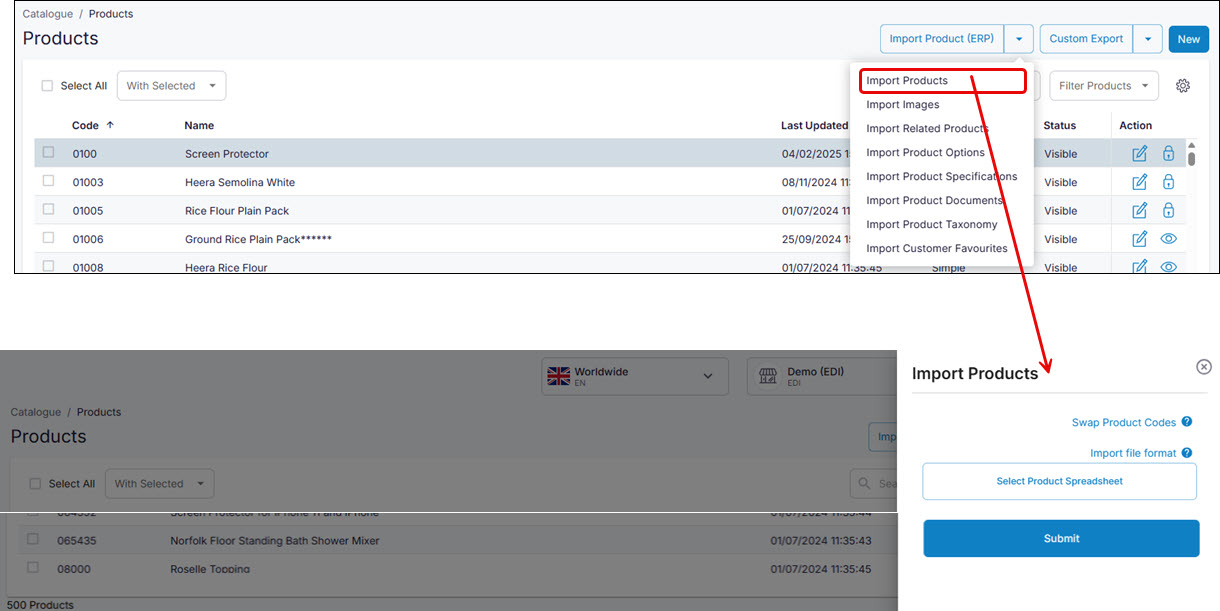Screen dimensions: 1220x611
Task: Click the New button
Action: [1188, 38]
